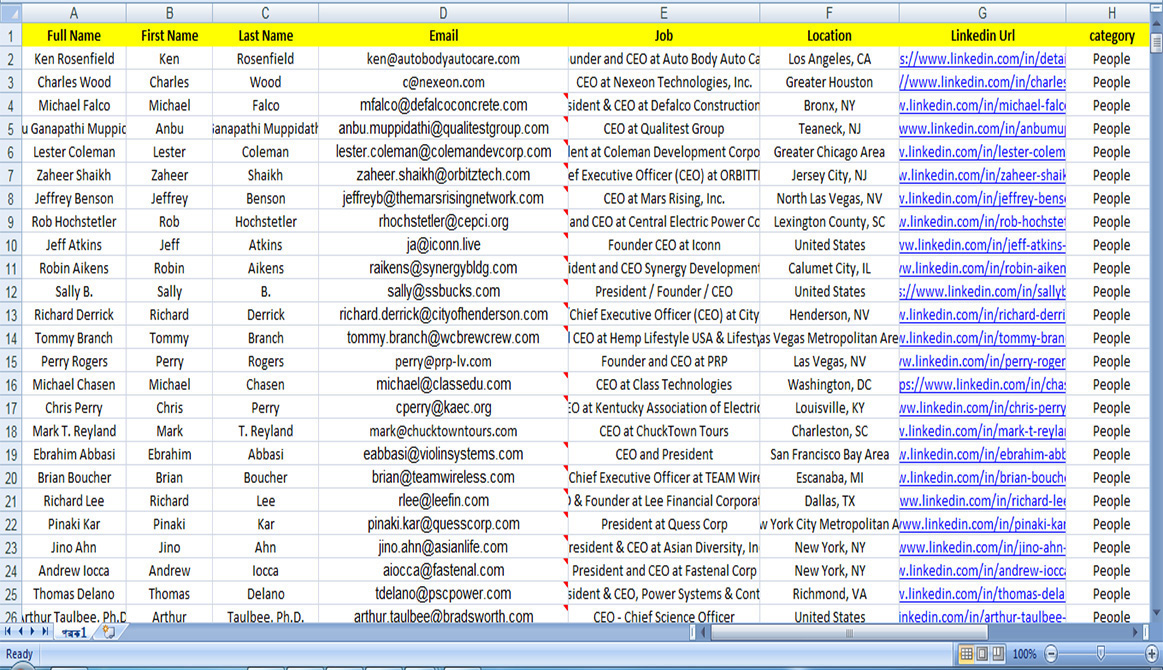Select cell 'CEO at Qualitest Group'
The width and height of the screenshot is (1163, 670).
point(663,128)
